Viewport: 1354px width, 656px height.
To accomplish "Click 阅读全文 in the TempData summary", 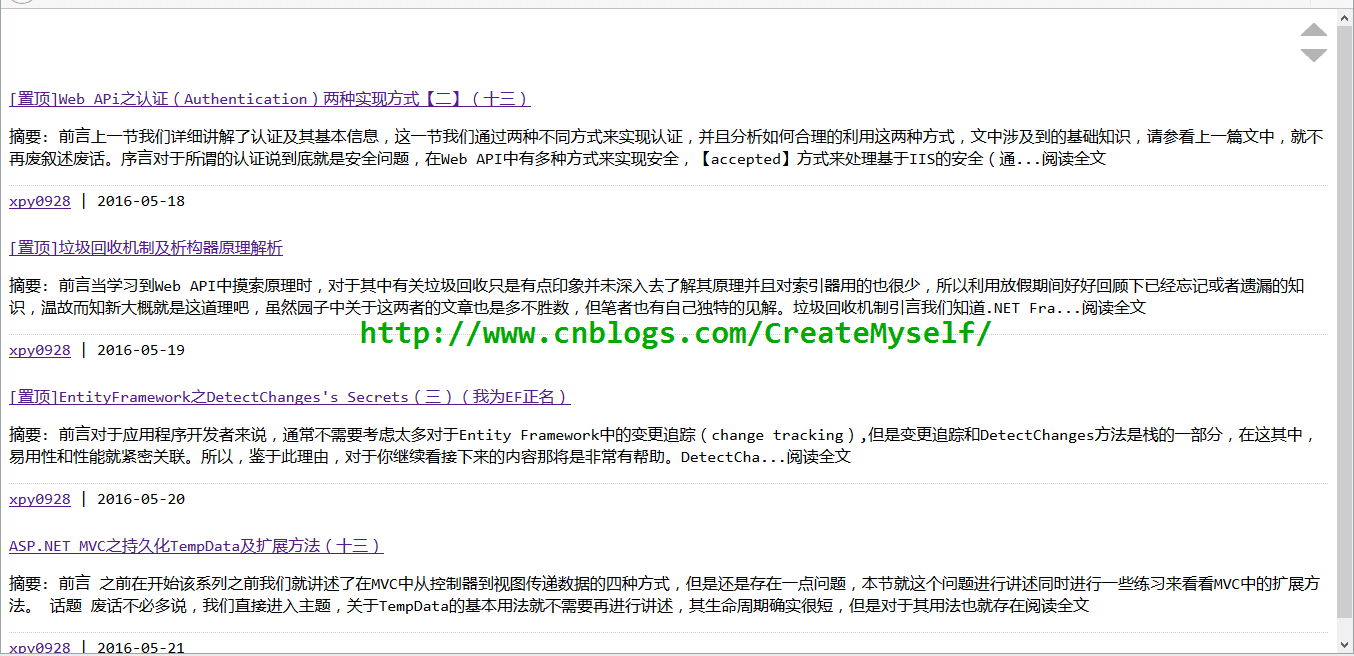I will (1056, 606).
